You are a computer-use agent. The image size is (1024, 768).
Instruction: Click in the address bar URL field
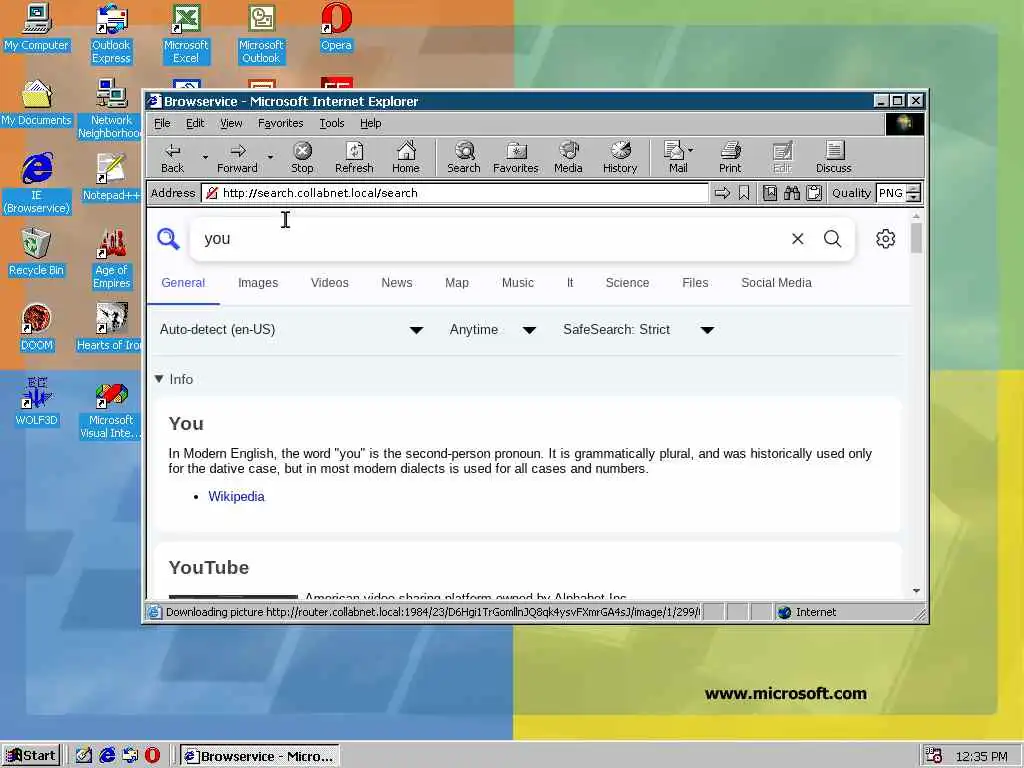(x=455, y=193)
